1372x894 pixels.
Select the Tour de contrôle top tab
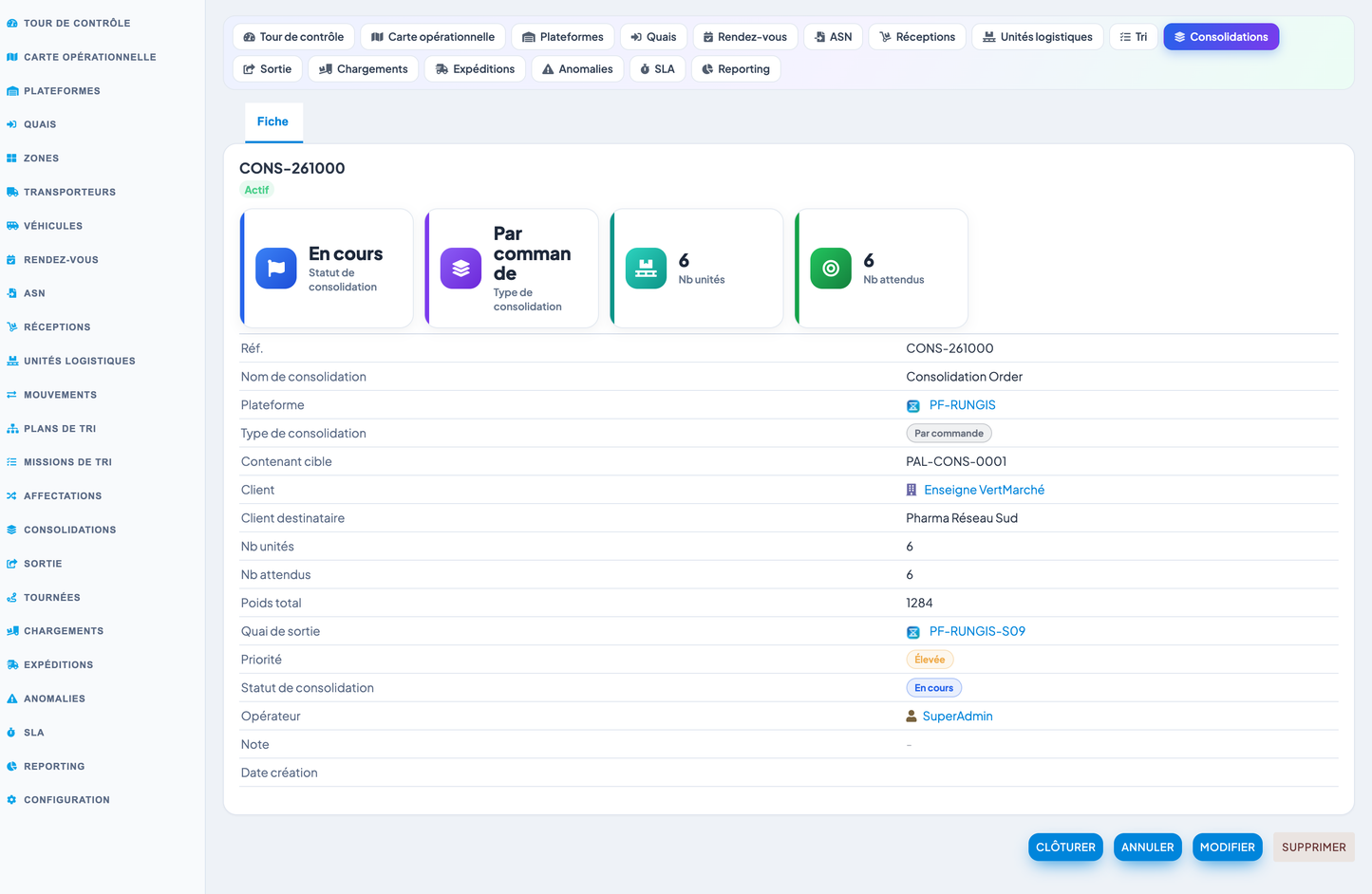click(x=293, y=37)
